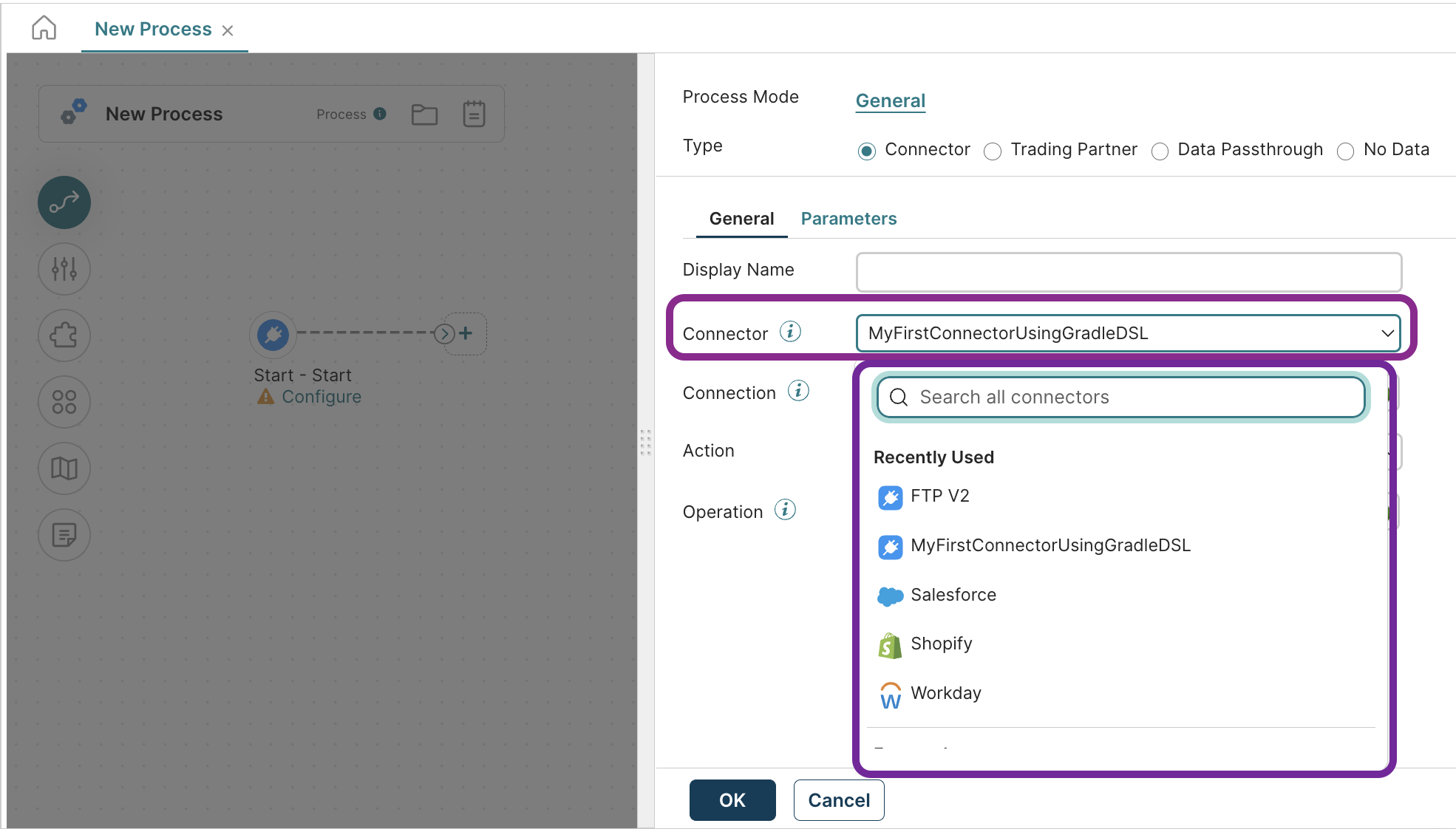The height and width of the screenshot is (829, 1456).
Task: Click the puzzle piece icon in sidebar
Action: point(64,335)
